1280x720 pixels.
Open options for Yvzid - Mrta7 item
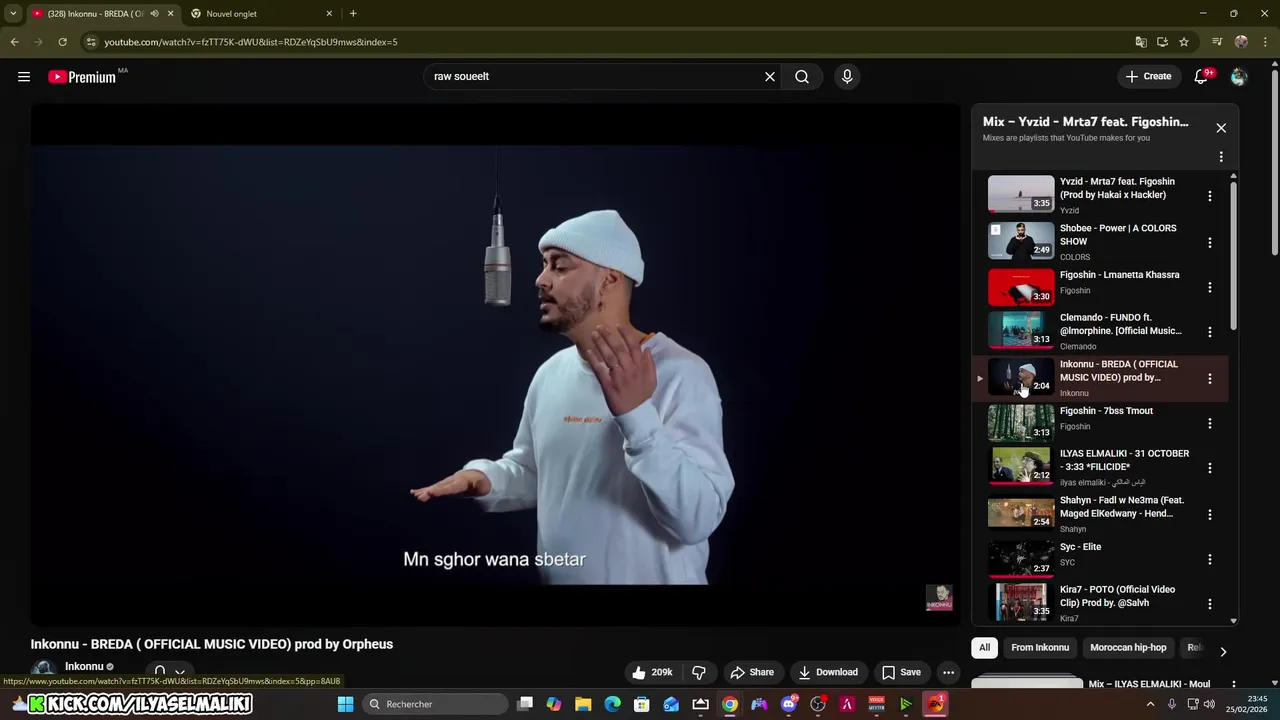pyautogui.click(x=1210, y=196)
